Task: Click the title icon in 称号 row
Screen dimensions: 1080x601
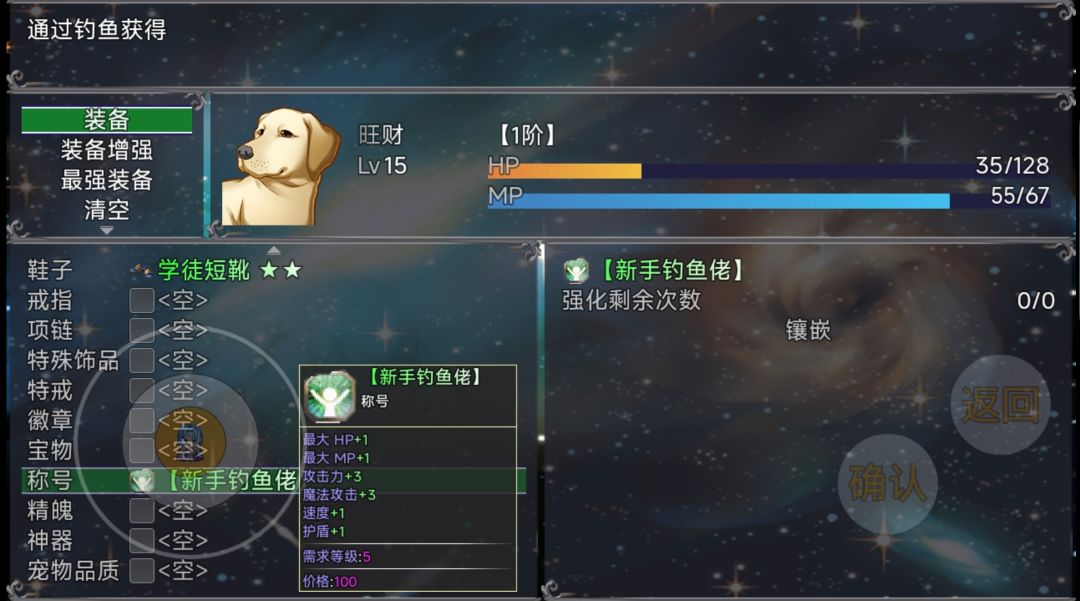Action: pyautogui.click(x=142, y=481)
